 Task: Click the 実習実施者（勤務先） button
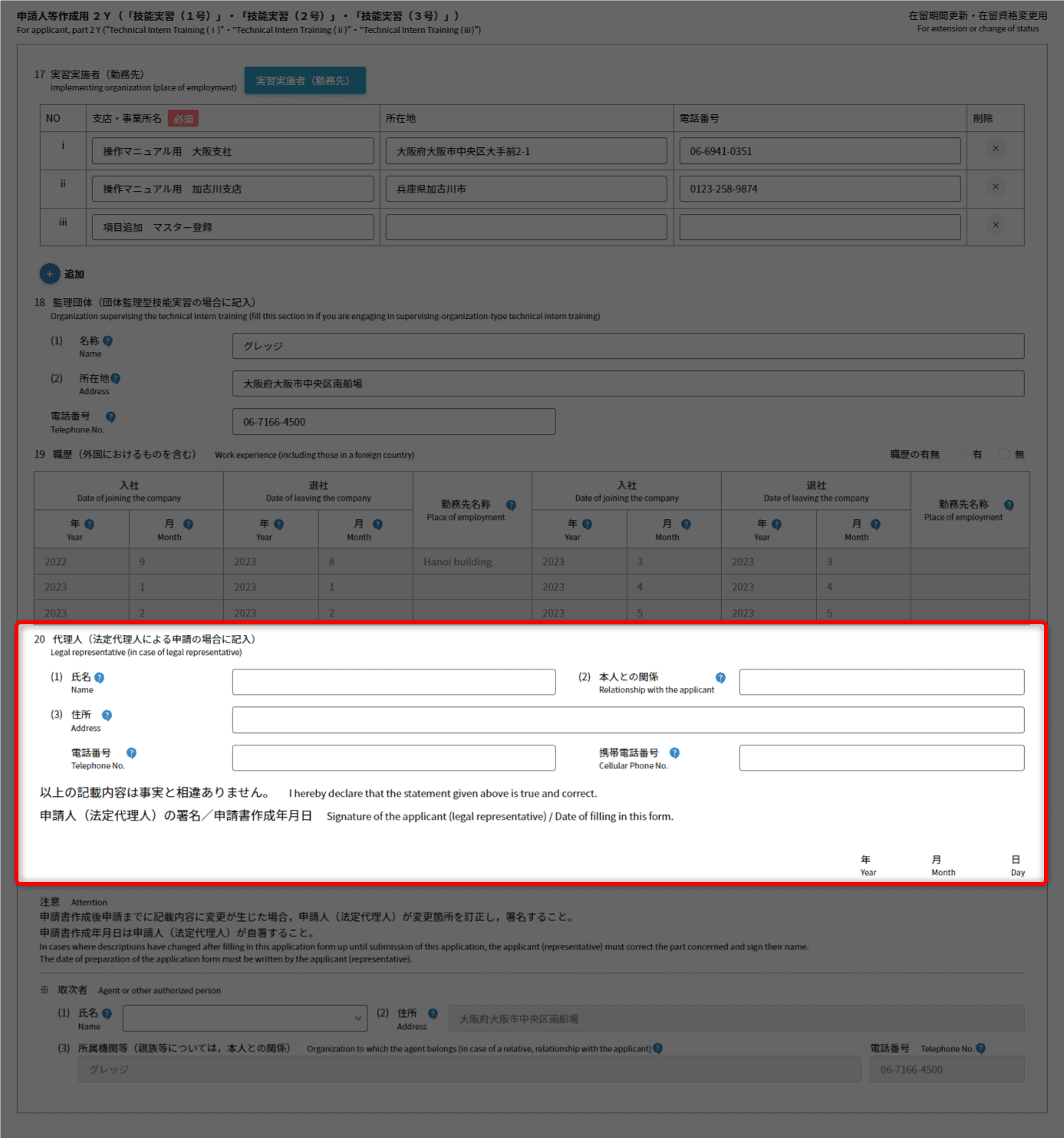(x=305, y=81)
